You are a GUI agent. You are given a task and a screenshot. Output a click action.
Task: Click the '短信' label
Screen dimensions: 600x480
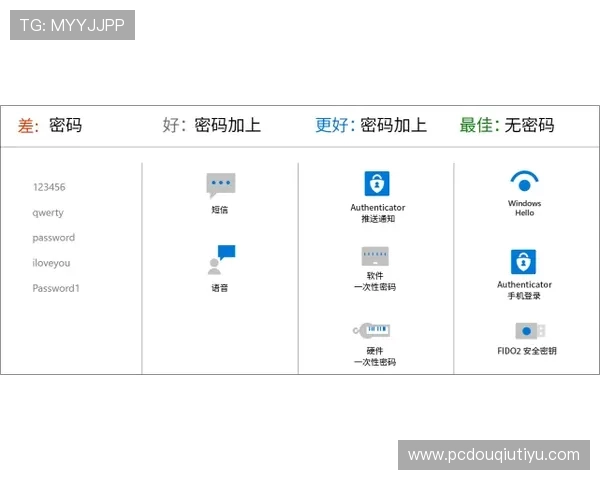[220, 210]
